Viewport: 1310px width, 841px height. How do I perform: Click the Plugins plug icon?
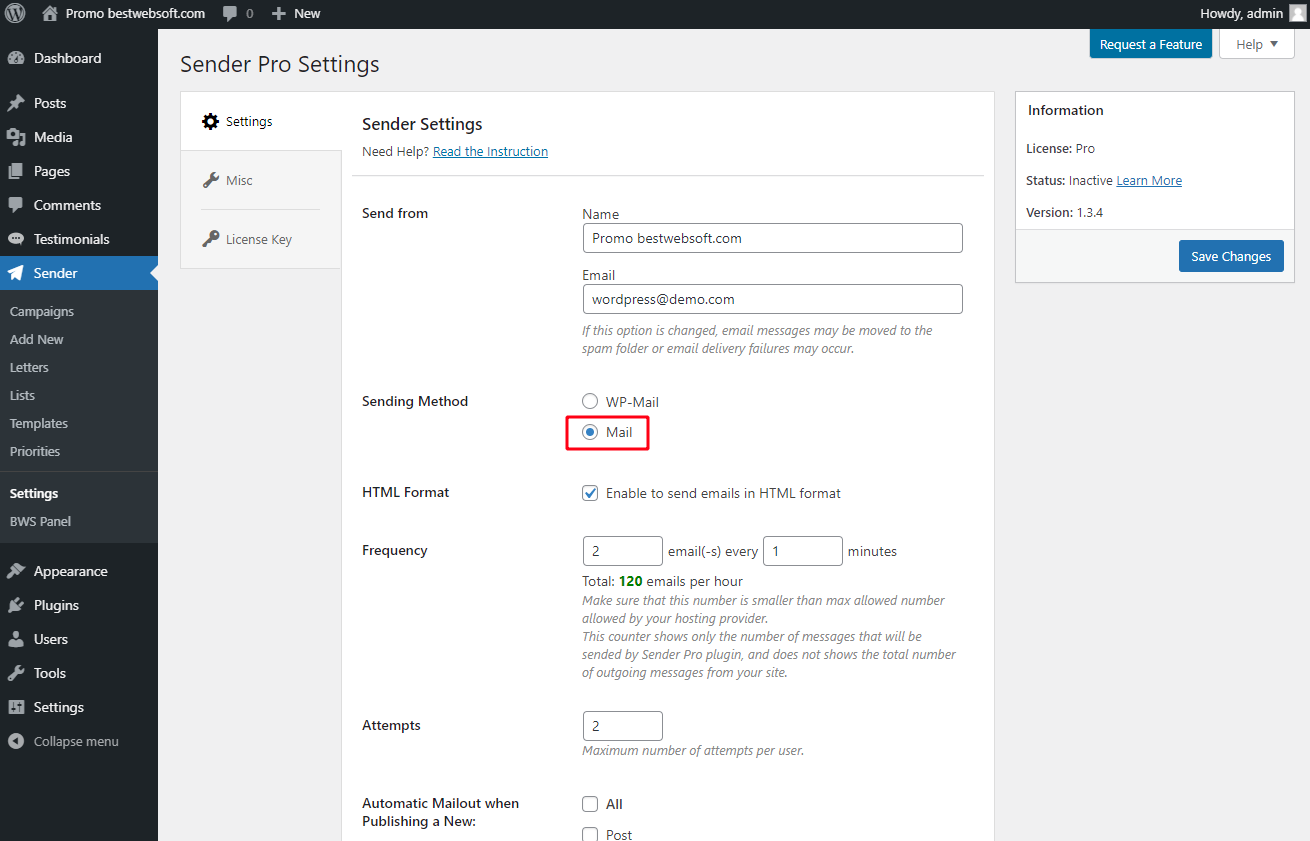pos(16,605)
